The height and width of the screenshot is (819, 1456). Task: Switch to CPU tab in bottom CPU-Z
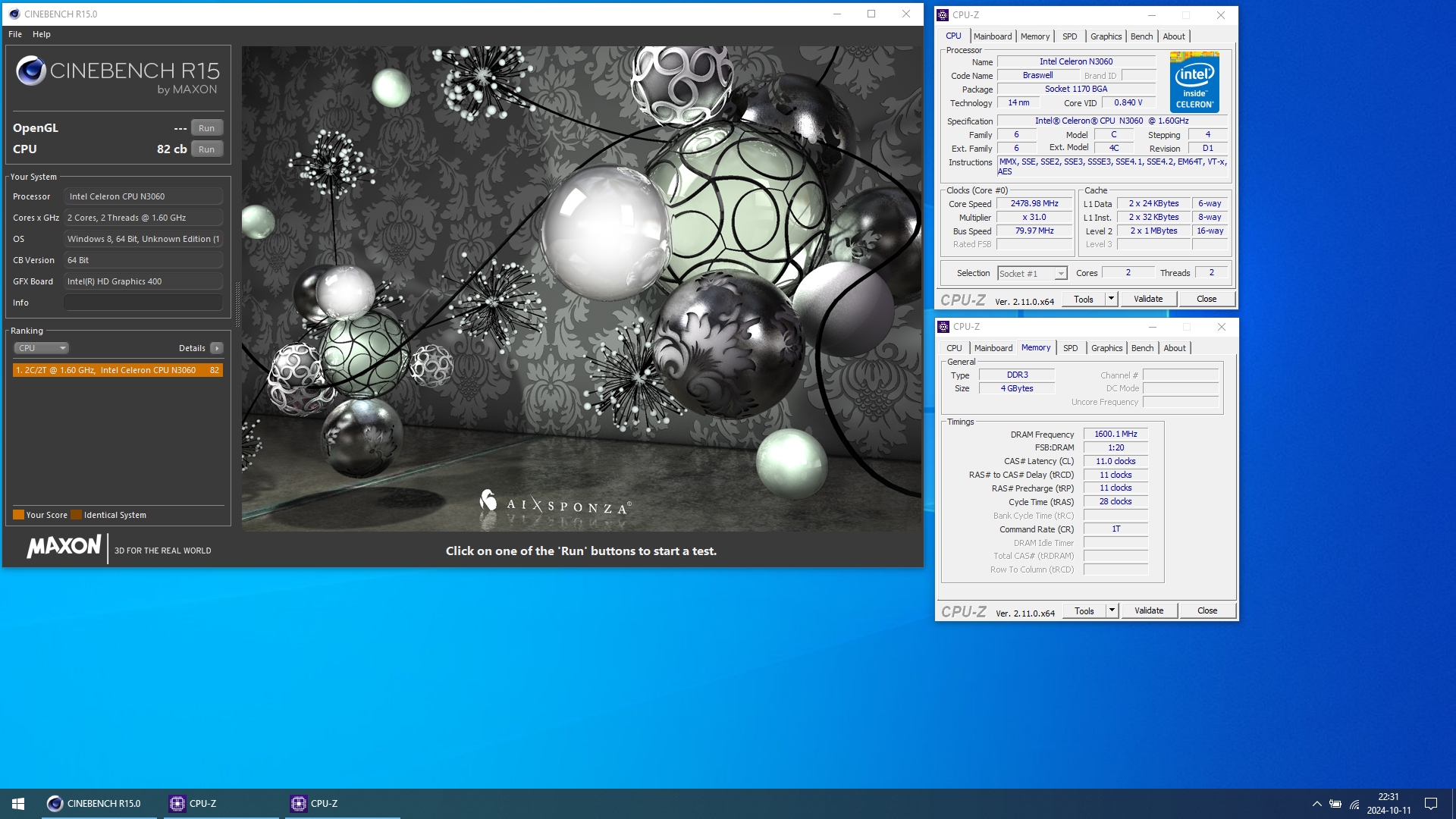954,348
